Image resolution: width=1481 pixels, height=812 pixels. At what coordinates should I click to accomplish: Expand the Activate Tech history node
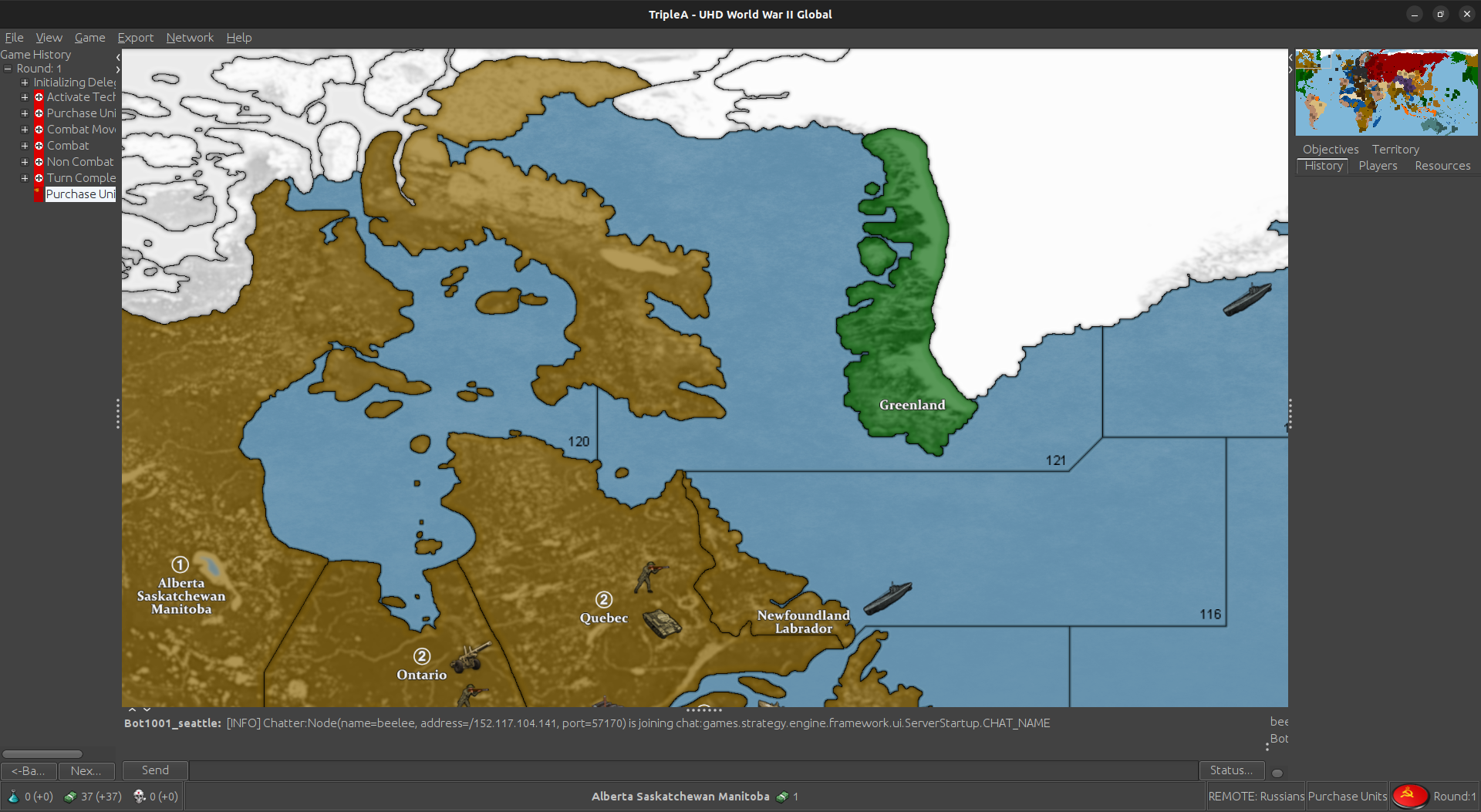(x=25, y=97)
